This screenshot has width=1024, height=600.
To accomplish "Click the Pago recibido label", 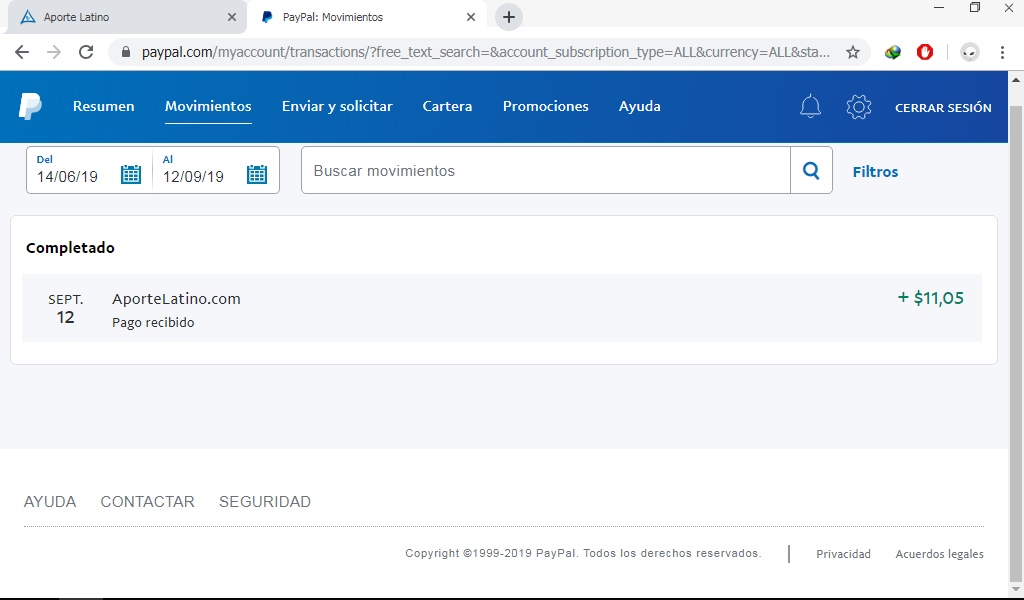I will click(153, 323).
